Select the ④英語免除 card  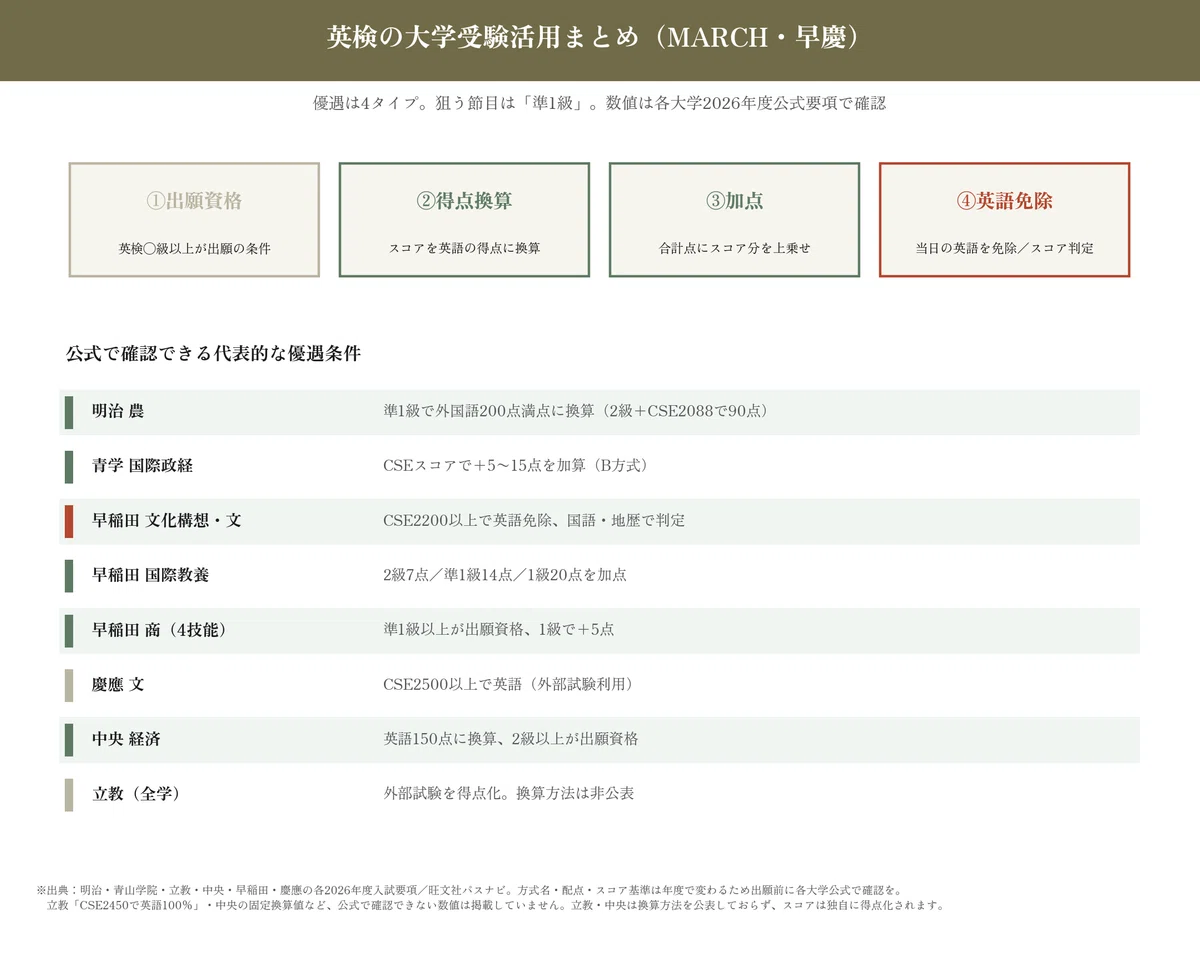[1004, 219]
